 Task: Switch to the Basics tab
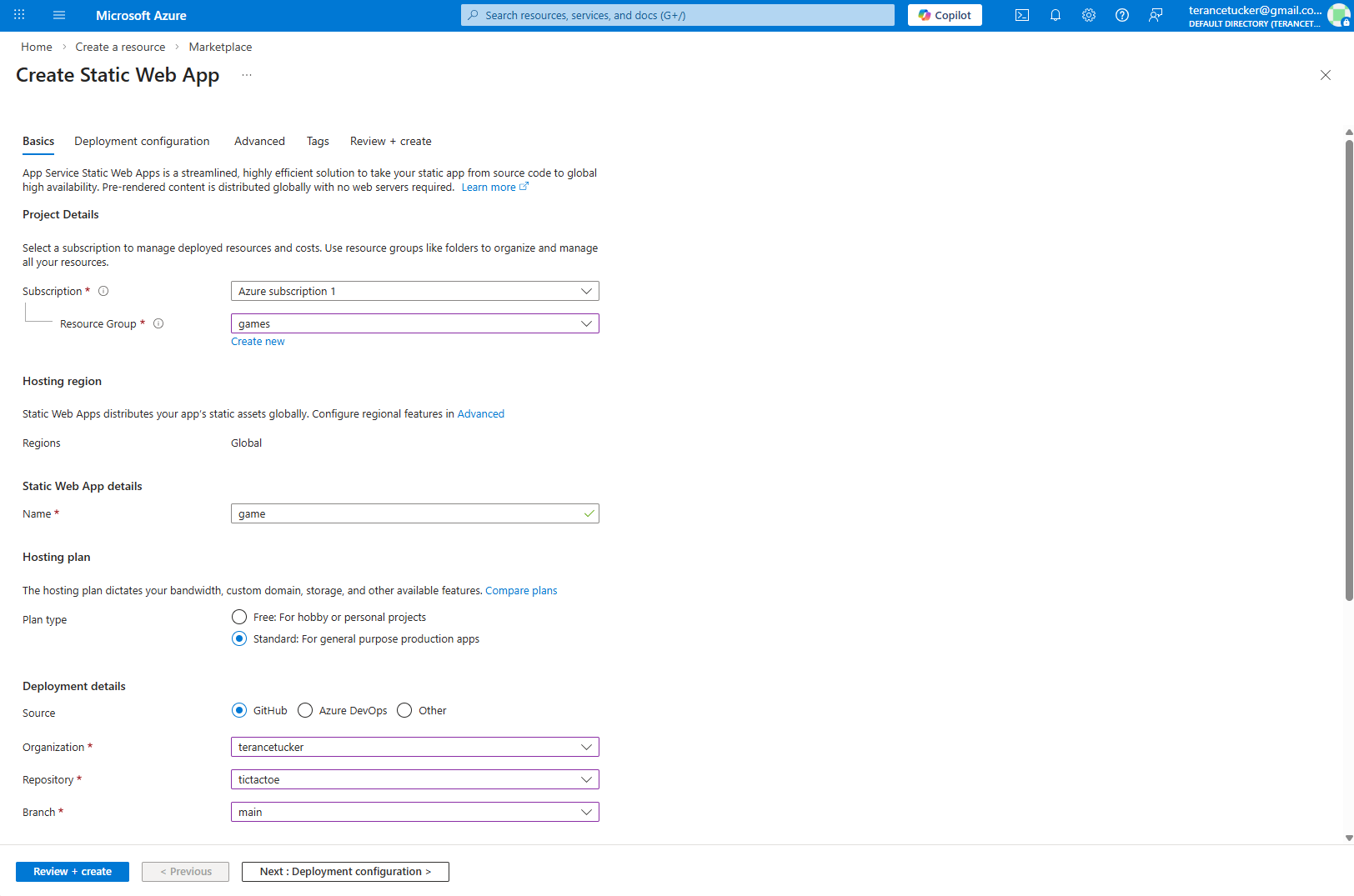point(38,141)
